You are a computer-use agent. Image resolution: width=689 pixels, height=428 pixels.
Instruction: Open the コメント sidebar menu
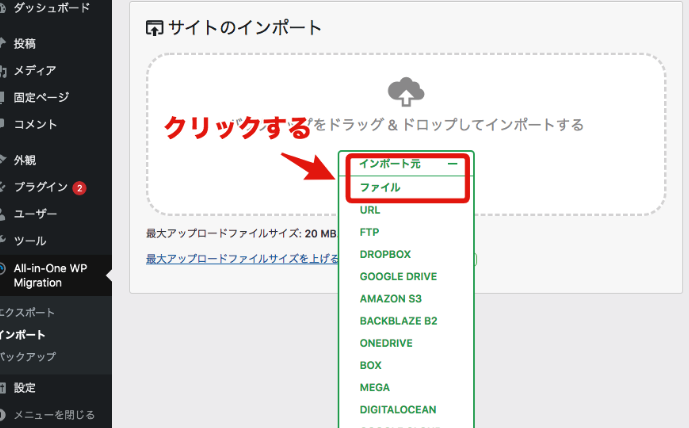pyautogui.click(x=35, y=124)
